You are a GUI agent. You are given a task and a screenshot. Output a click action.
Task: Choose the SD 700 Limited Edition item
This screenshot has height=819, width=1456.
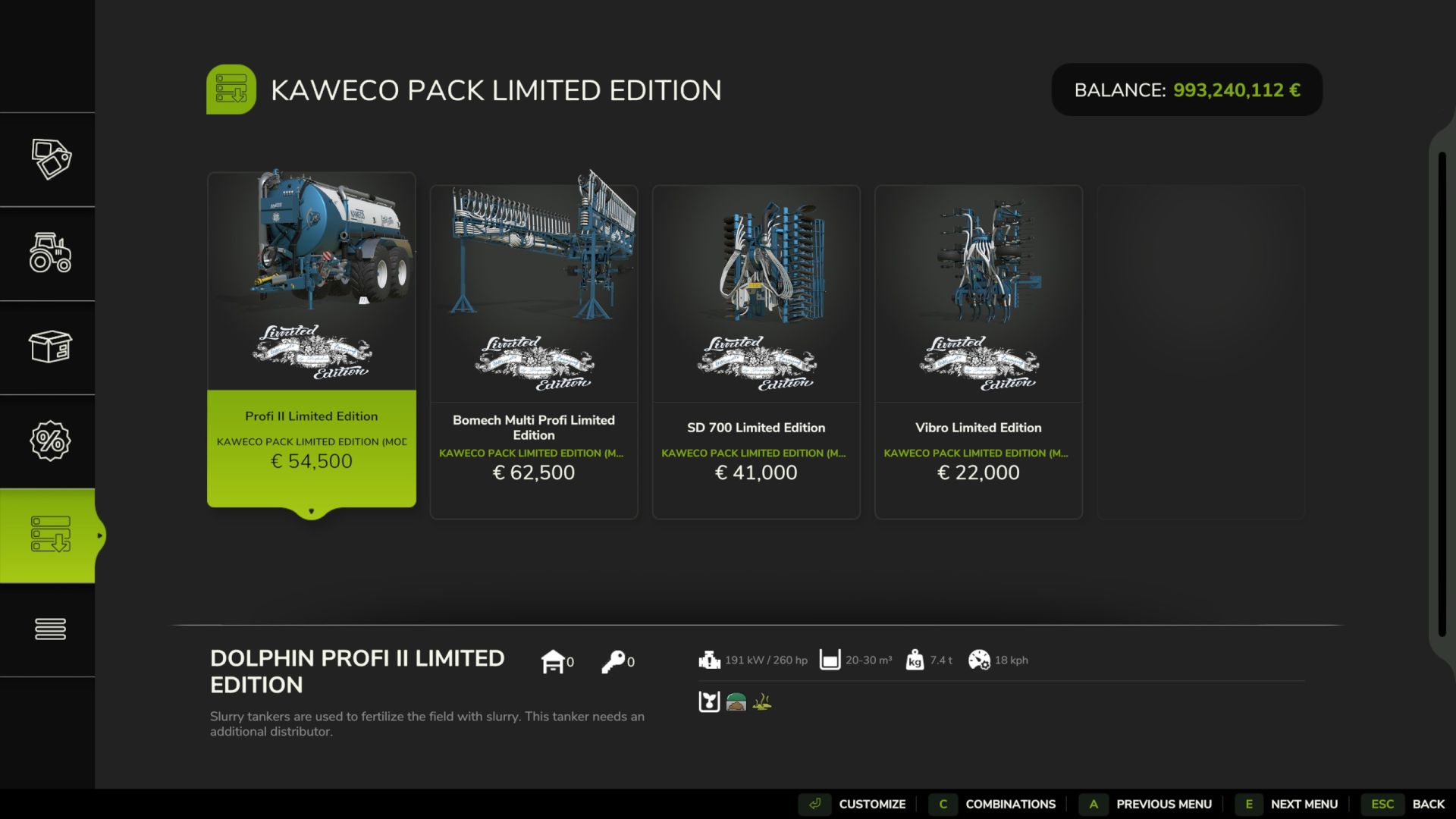click(x=756, y=352)
